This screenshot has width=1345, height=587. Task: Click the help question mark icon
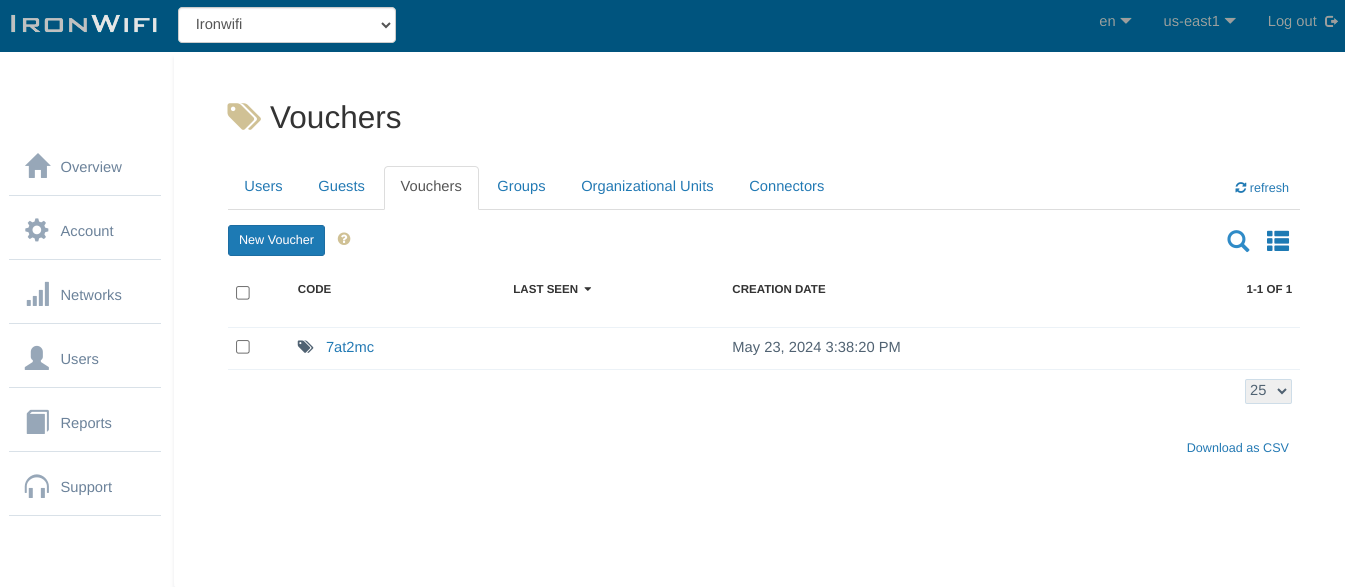(x=344, y=239)
